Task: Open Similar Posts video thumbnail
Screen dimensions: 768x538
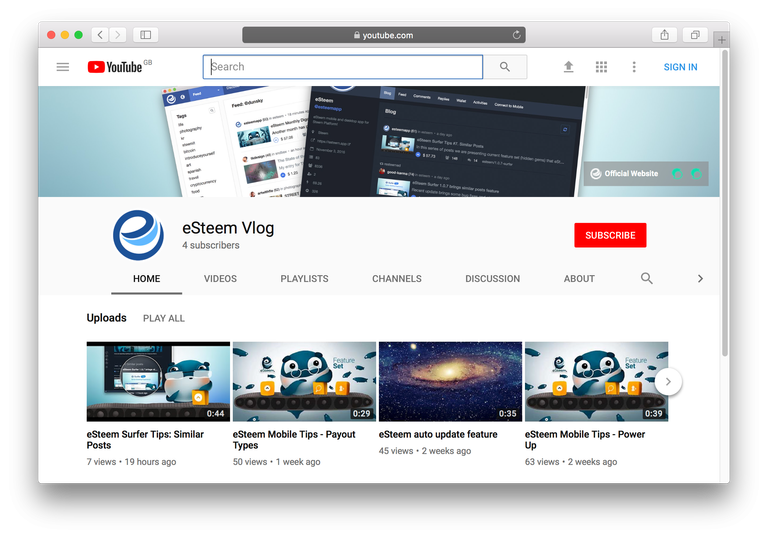Action: point(158,381)
